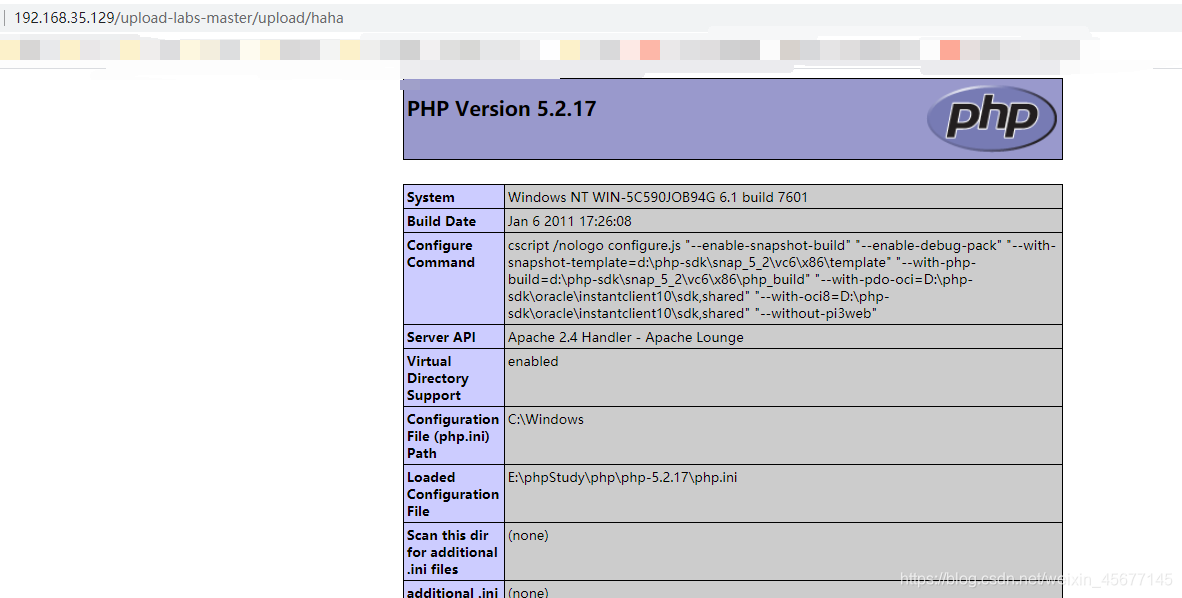Image resolution: width=1182 pixels, height=598 pixels.
Task: Select E:\phpStudy php.ini path value
Action: click(x=623, y=478)
